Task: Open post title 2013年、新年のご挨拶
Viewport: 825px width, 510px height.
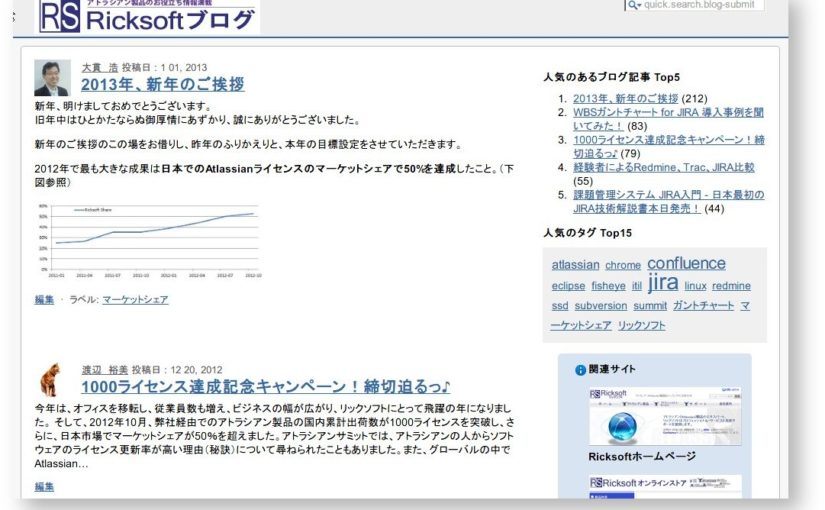Action: click(163, 84)
